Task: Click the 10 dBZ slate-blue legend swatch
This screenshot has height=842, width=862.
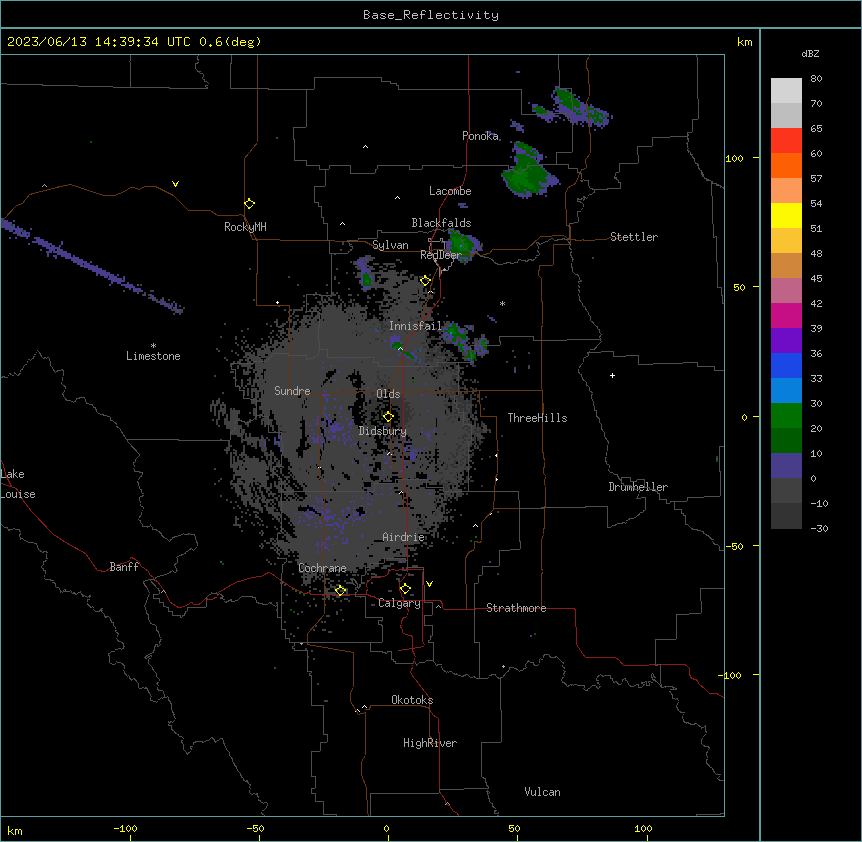Action: (786, 466)
